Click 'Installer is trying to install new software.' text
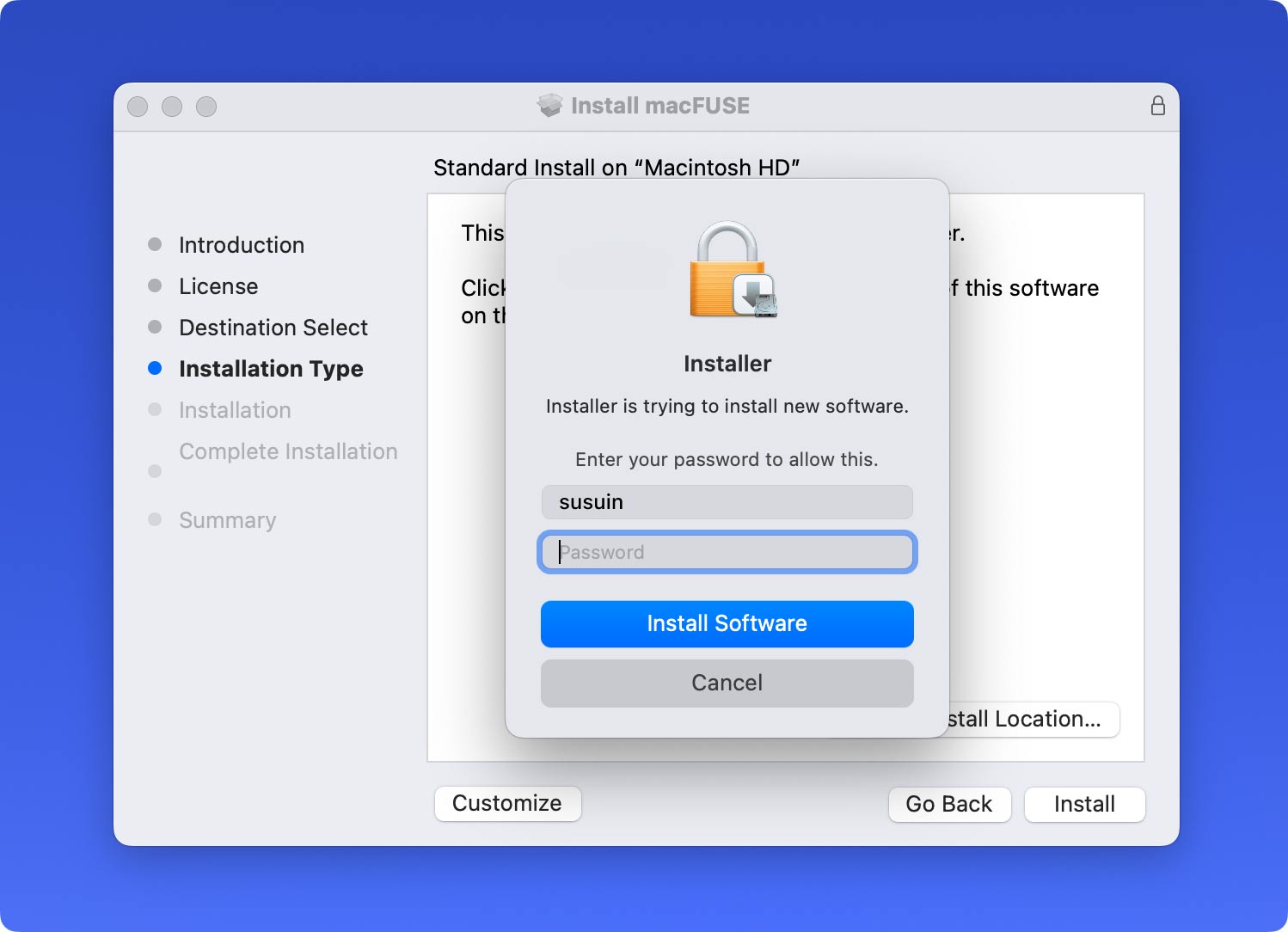Screen dimensions: 1288x932 (x=727, y=406)
